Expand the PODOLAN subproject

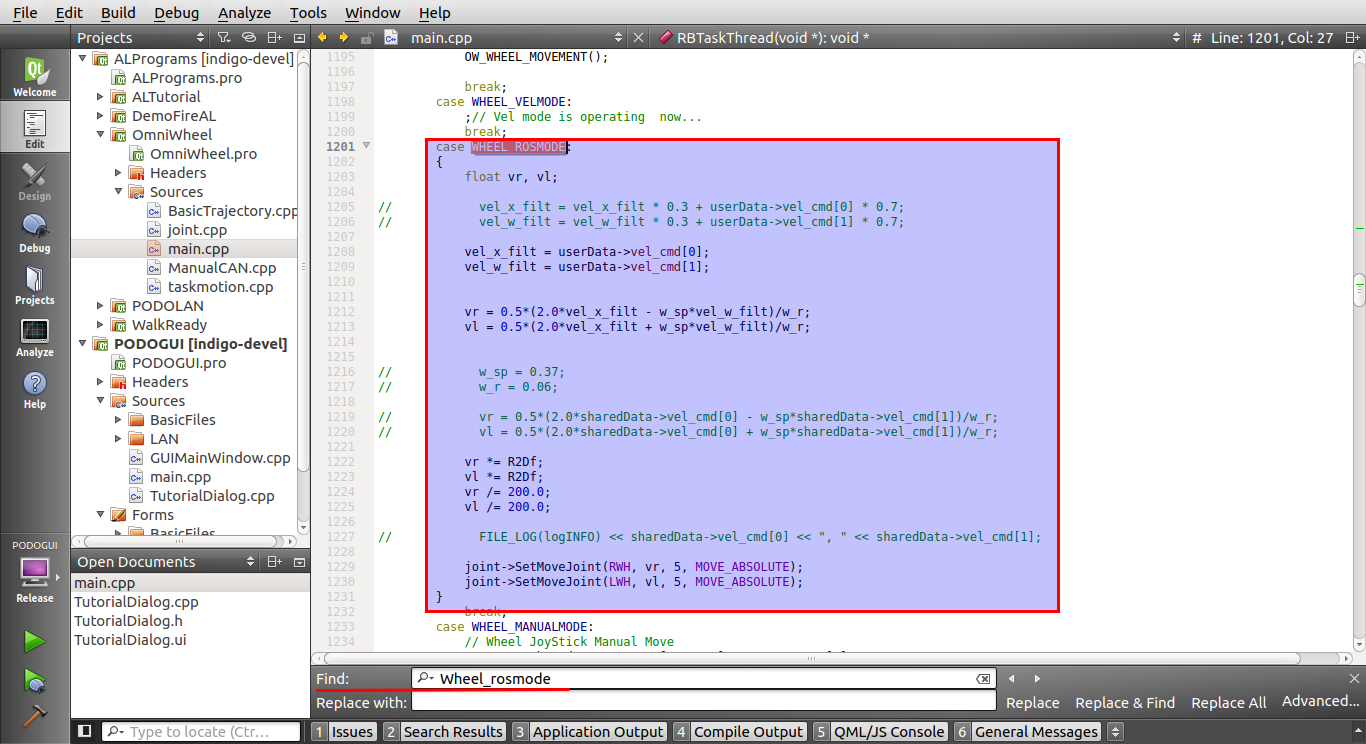(100, 306)
